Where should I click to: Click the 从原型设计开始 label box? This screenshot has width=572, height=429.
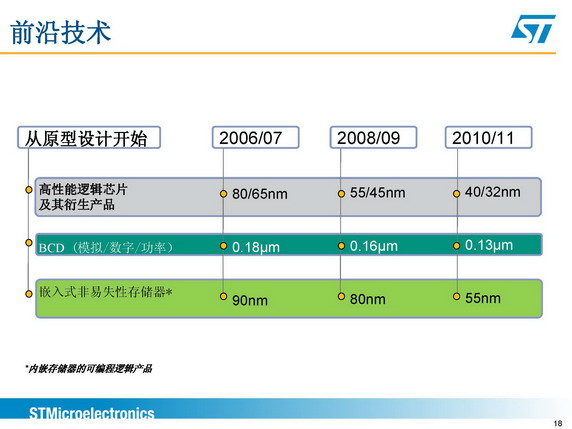coord(89,138)
